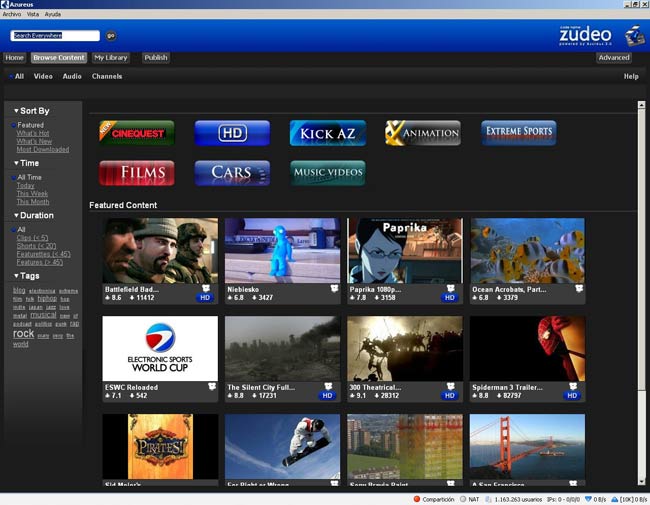The height and width of the screenshot is (505, 650).
Task: Click the rock tag
Action: (x=23, y=334)
